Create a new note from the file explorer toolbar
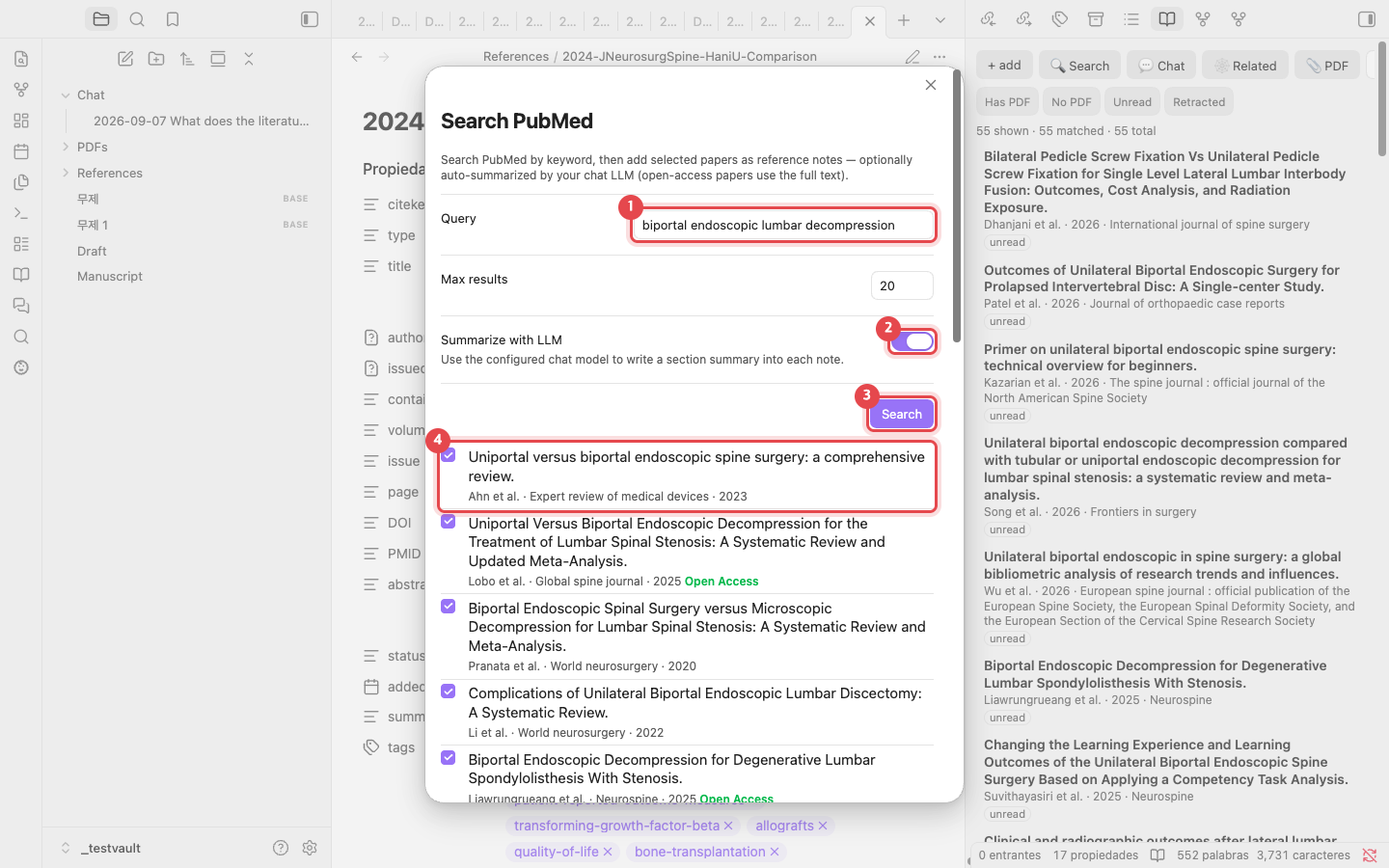The height and width of the screenshot is (868, 1389). click(x=125, y=59)
